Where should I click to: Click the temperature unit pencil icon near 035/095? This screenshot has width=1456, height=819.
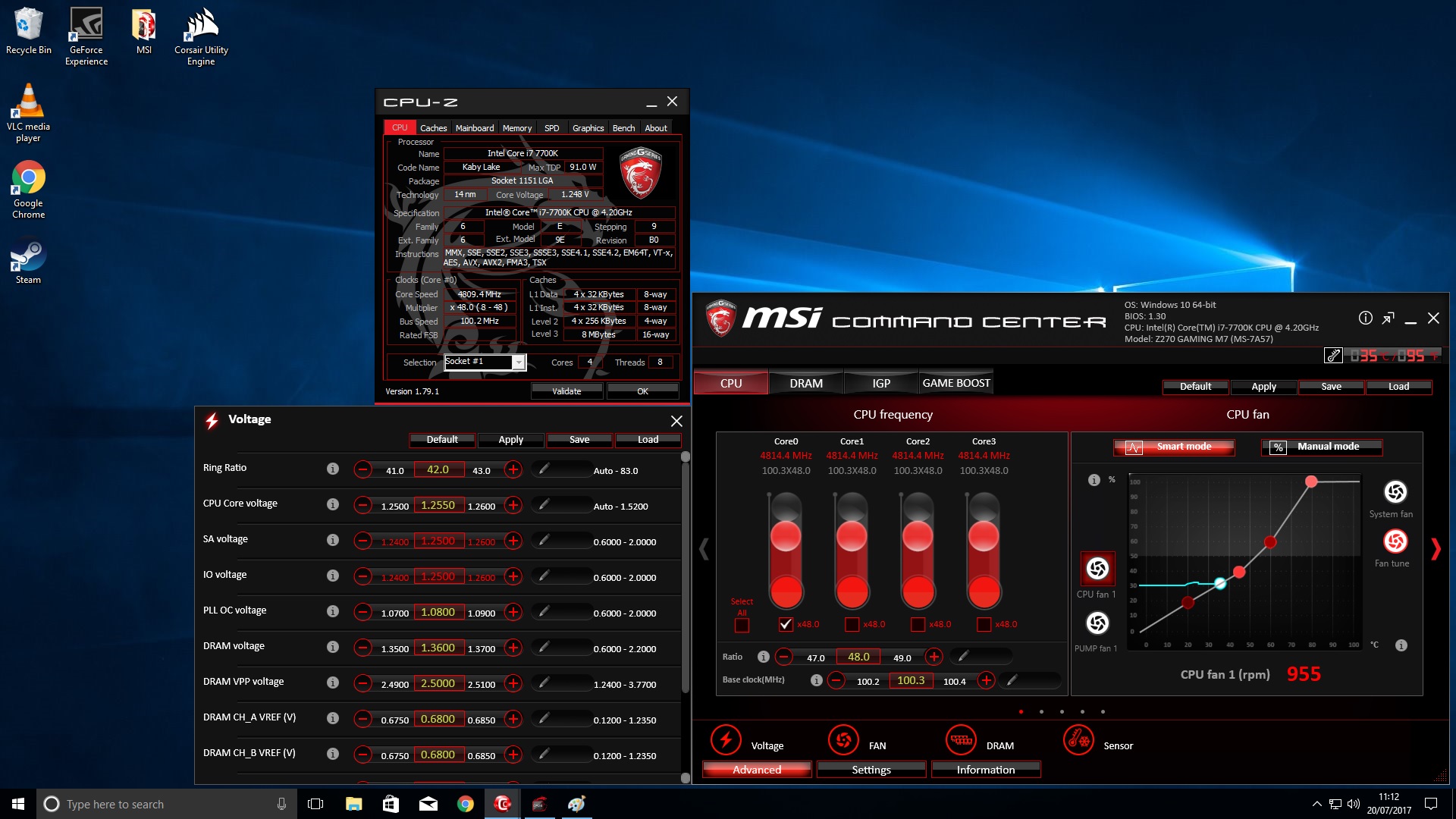pos(1332,356)
